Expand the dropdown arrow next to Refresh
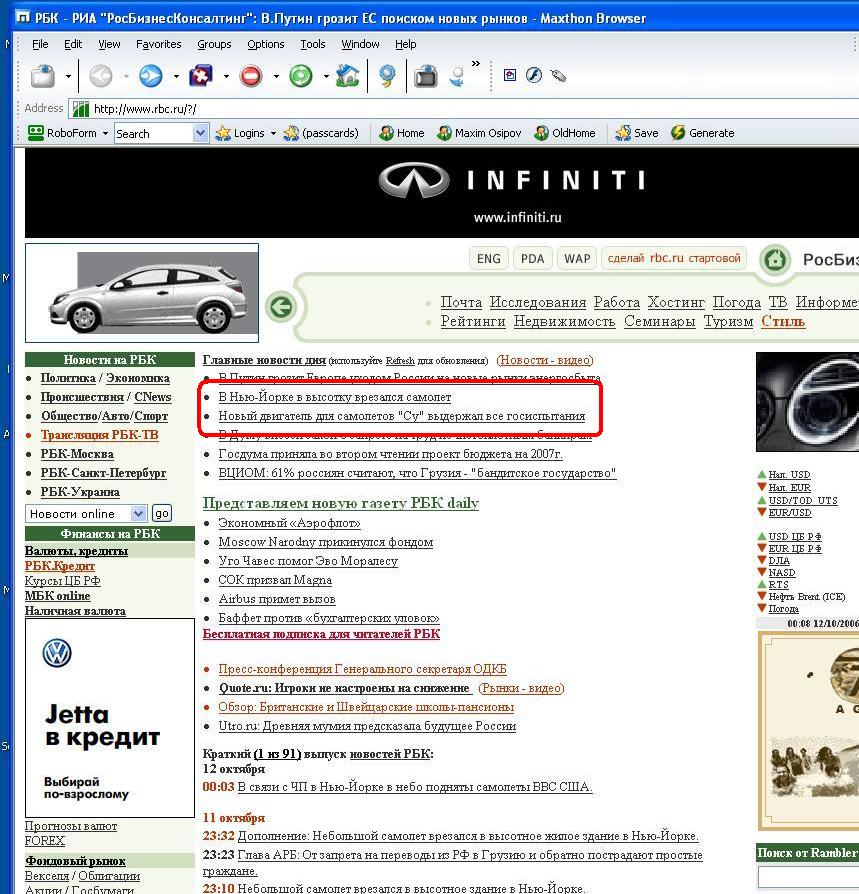 pyautogui.click(x=325, y=76)
